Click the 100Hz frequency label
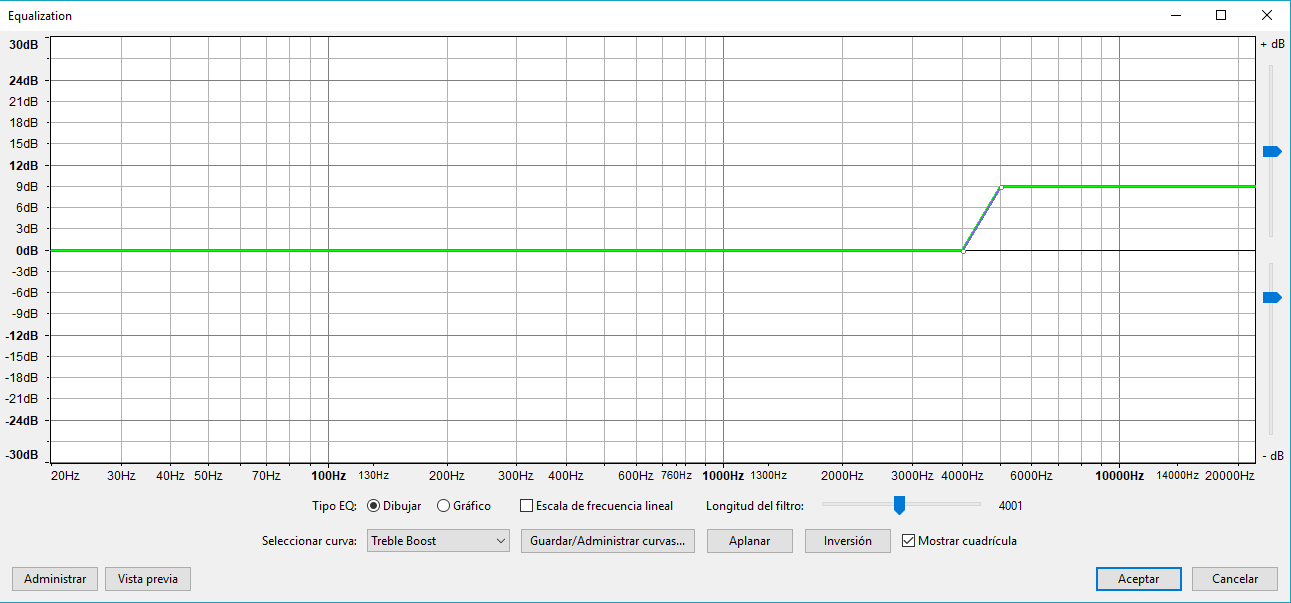 328,476
